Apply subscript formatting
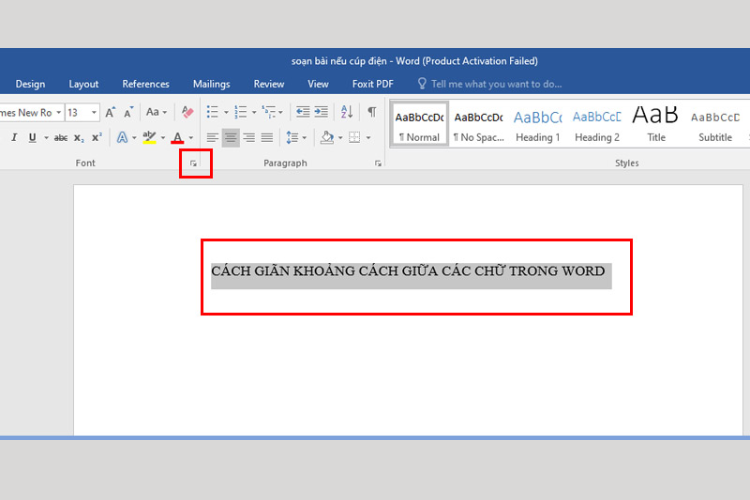 tap(79, 138)
